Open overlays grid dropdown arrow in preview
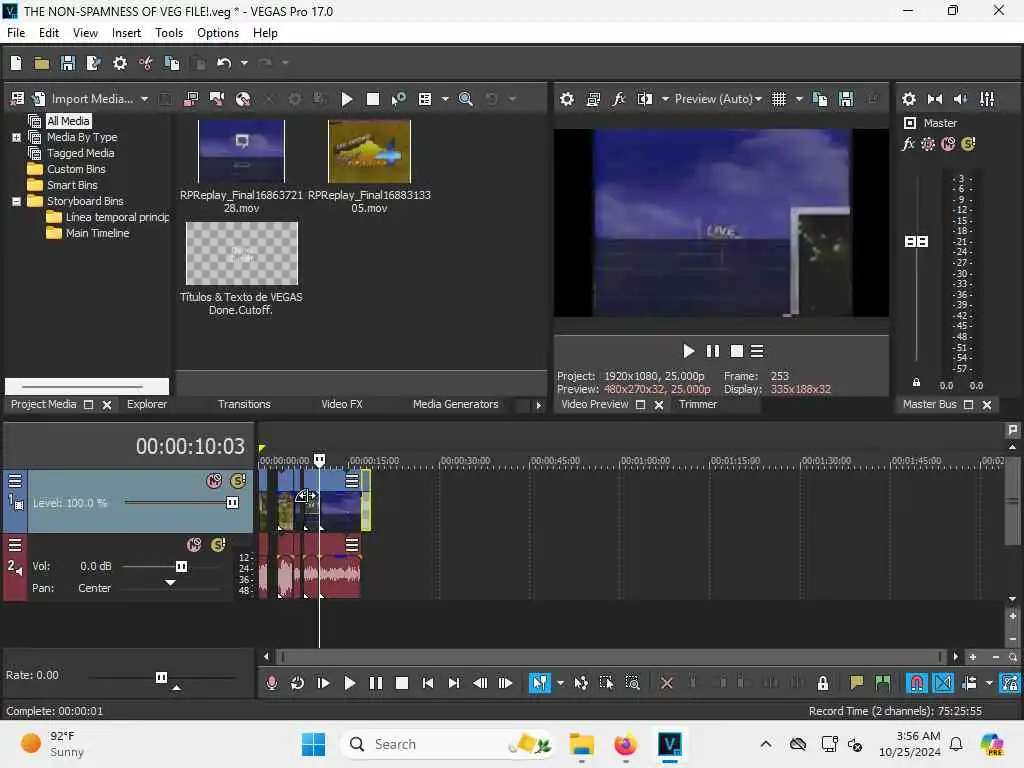This screenshot has height=768, width=1024. pos(799,99)
